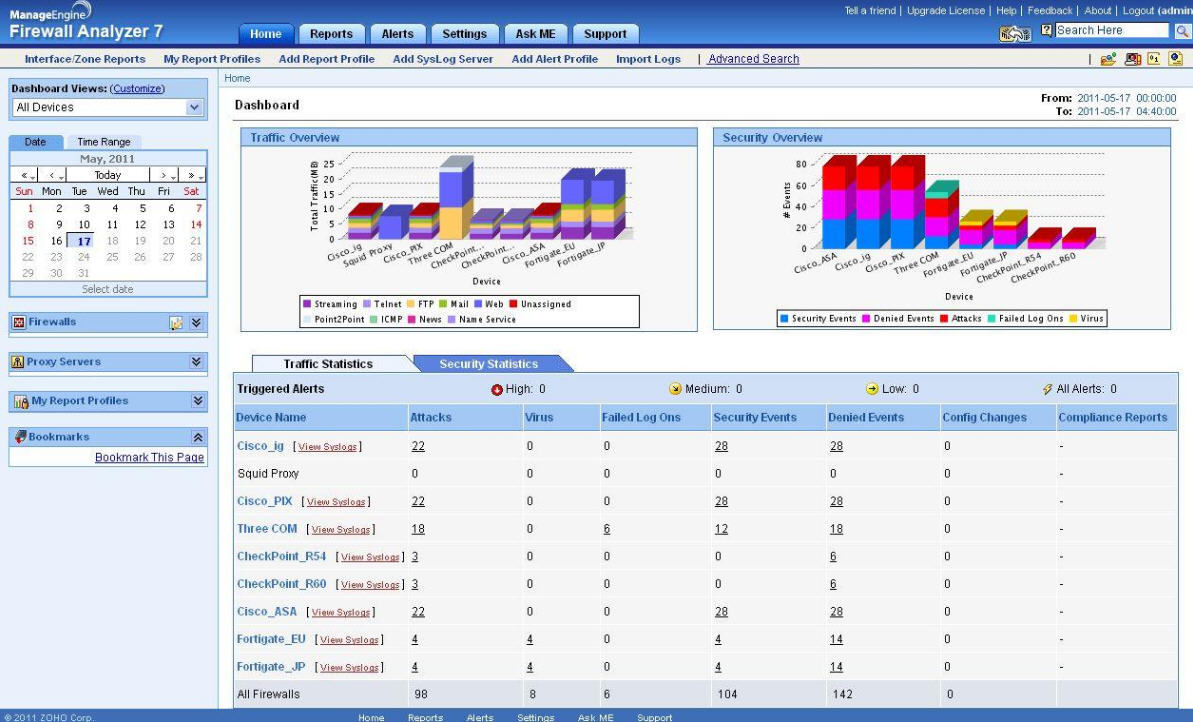
Task: Click the edit pencil icon on the Firewalls panel
Action: tap(176, 323)
